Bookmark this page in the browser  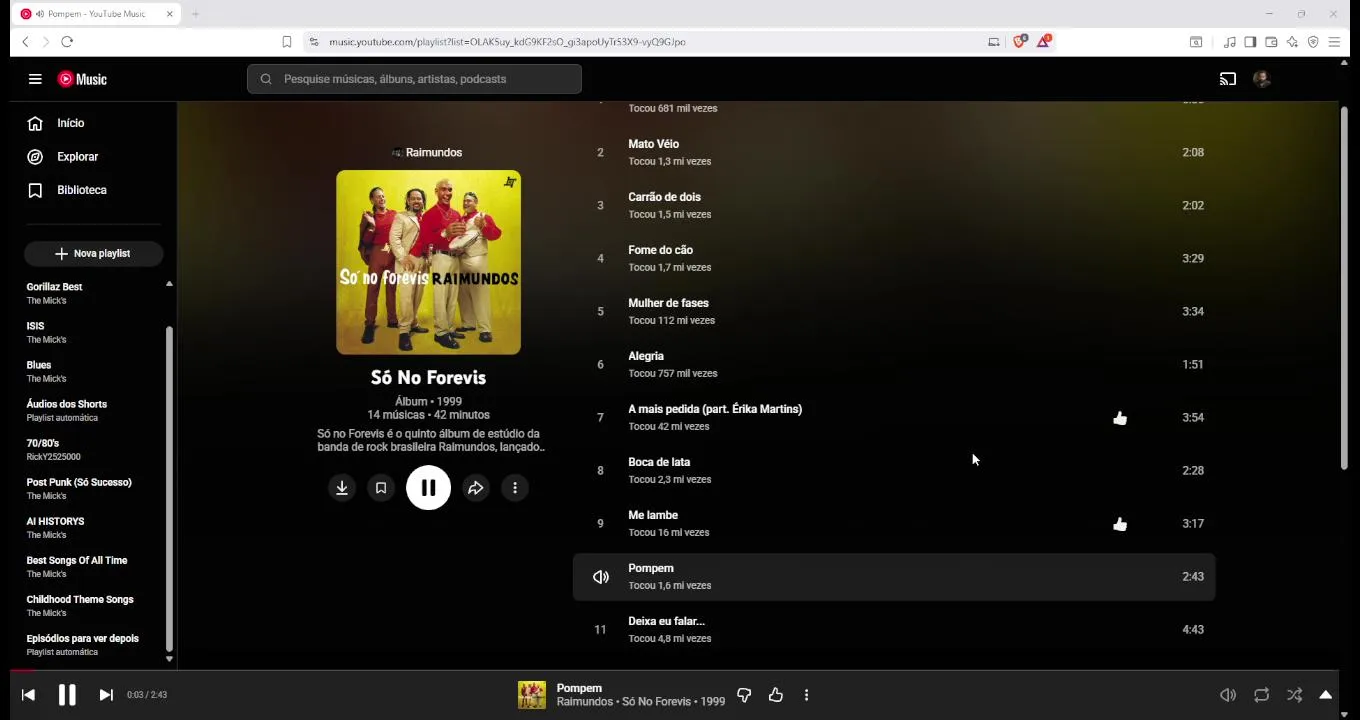(287, 42)
